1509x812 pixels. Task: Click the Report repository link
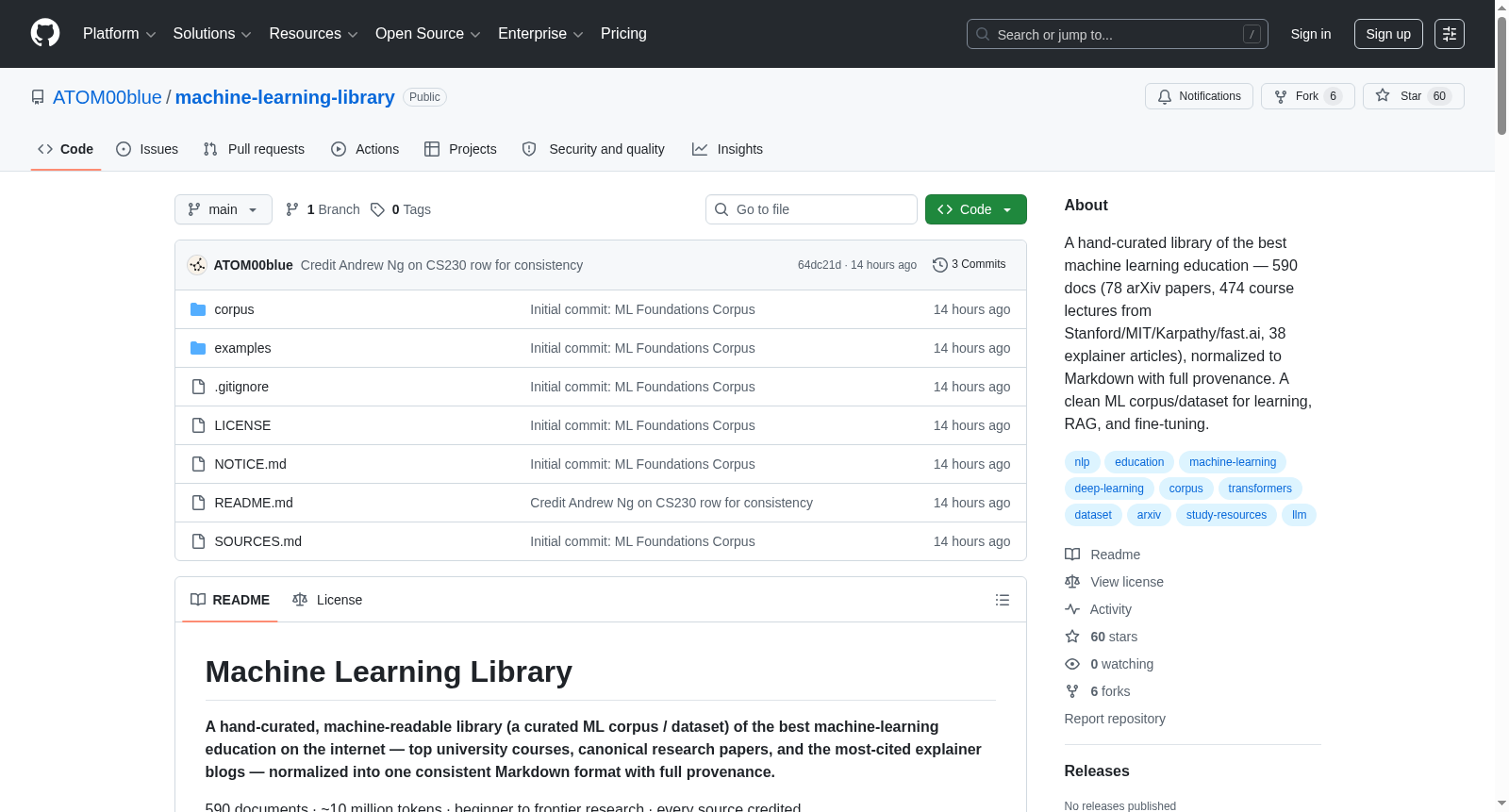pos(1115,719)
